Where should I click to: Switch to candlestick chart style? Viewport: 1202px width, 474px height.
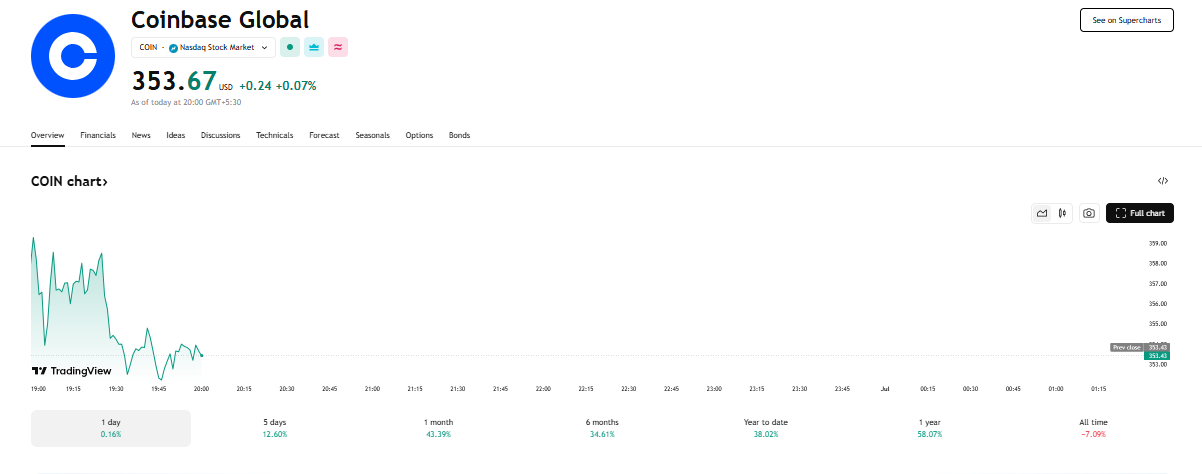coord(1061,213)
